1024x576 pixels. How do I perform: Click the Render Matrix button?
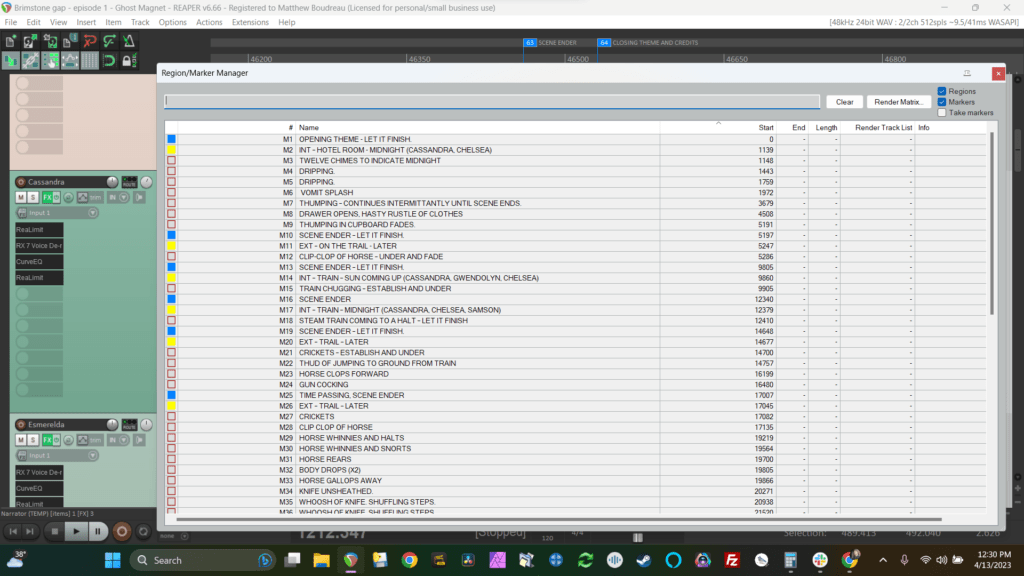coord(898,102)
